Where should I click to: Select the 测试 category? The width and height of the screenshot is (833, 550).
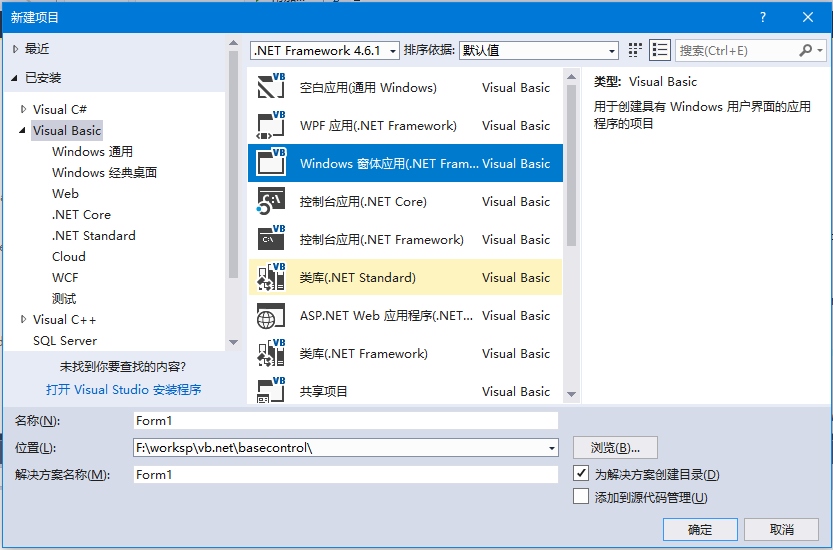pyautogui.click(x=64, y=299)
